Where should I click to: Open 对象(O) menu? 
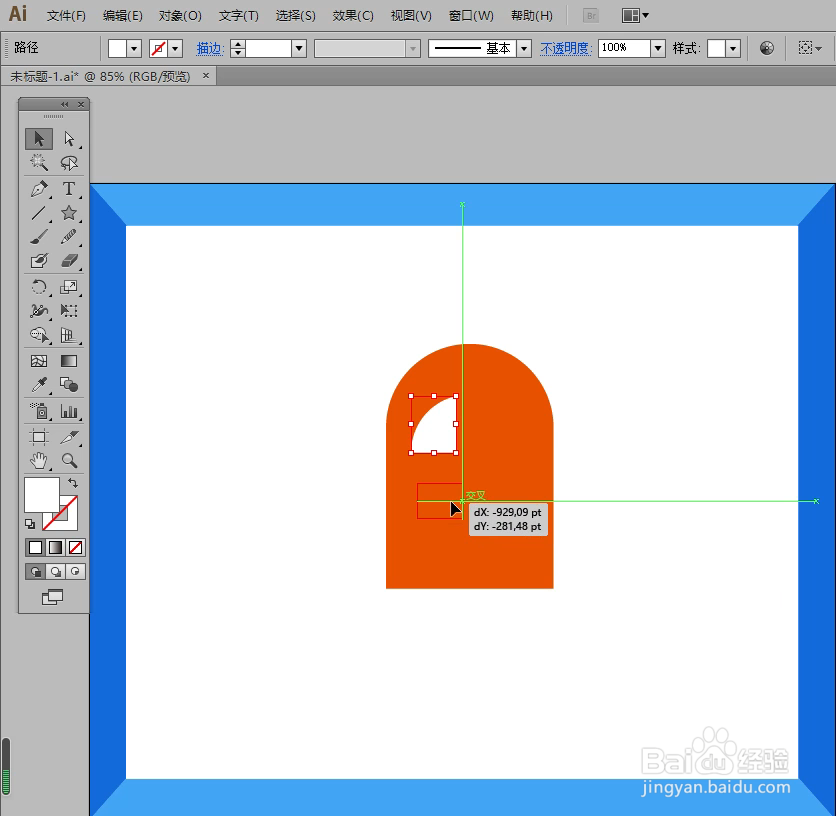pos(180,15)
